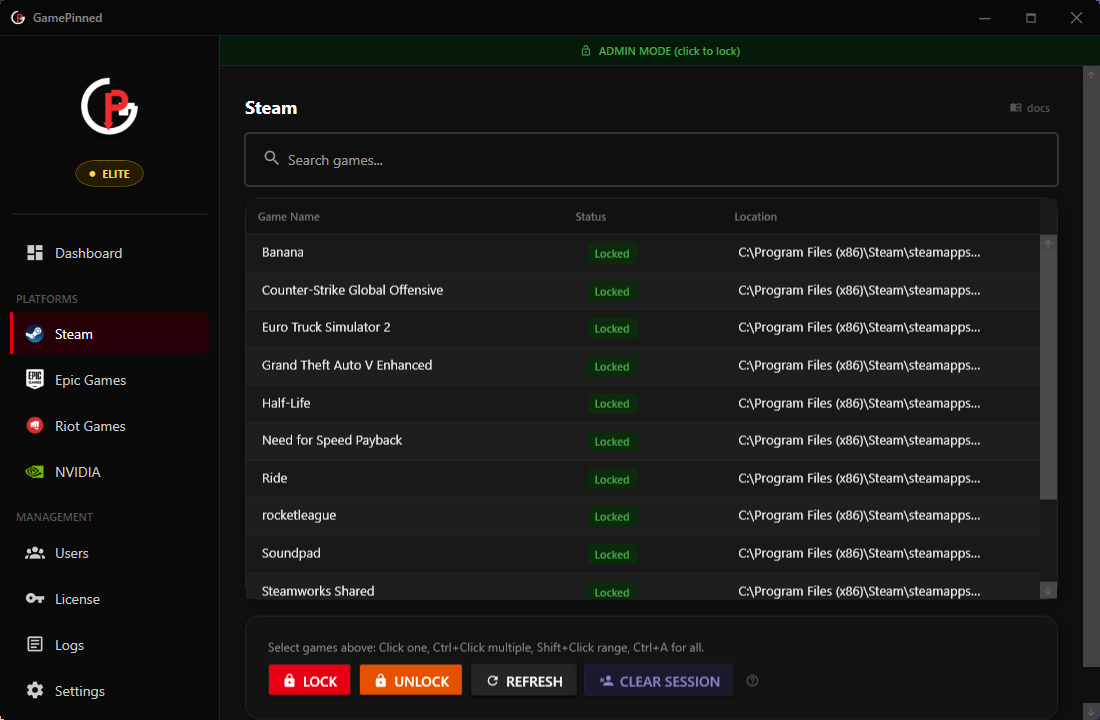Click the ADMIN MODE banner to lock
1100x720 pixels.
pyautogui.click(x=659, y=51)
